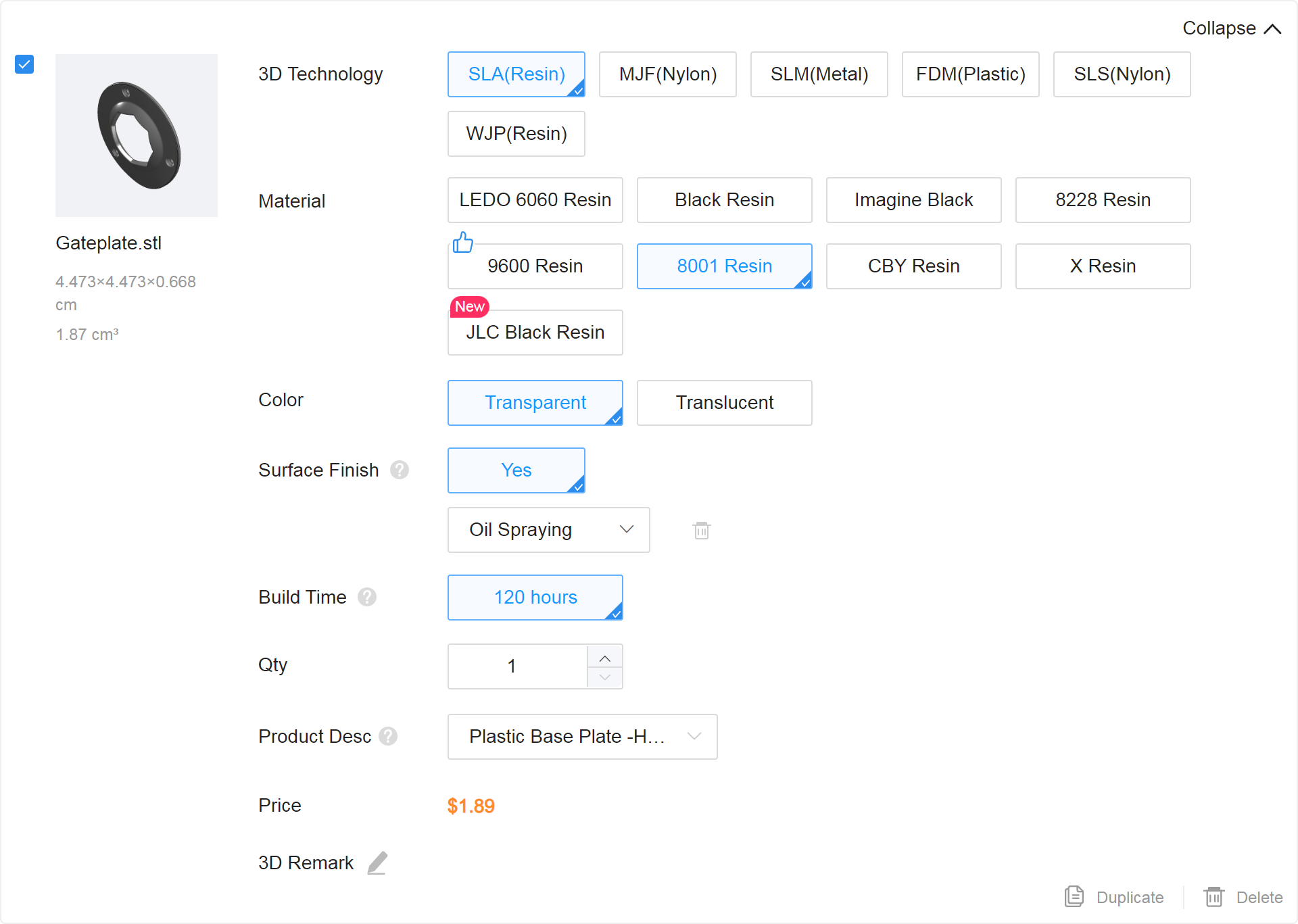Increase quantity with up arrow
Viewport: 1298px width, 924px height.
605,658
